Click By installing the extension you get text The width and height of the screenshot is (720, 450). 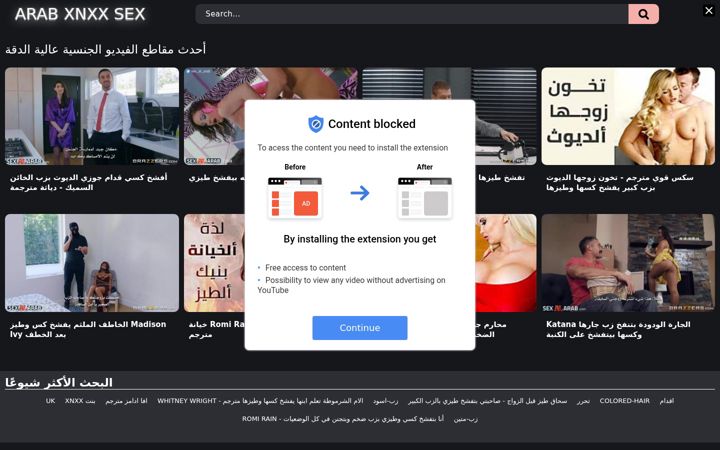click(x=360, y=239)
